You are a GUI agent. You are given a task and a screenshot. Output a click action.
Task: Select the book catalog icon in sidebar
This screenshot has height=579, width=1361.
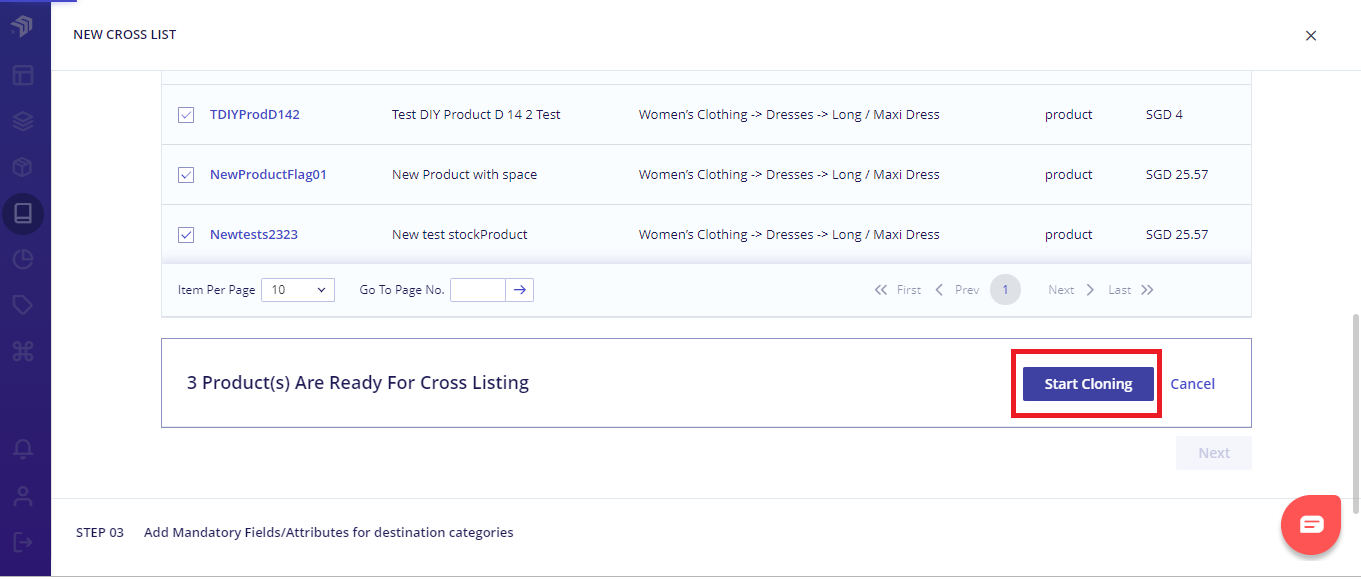23,213
